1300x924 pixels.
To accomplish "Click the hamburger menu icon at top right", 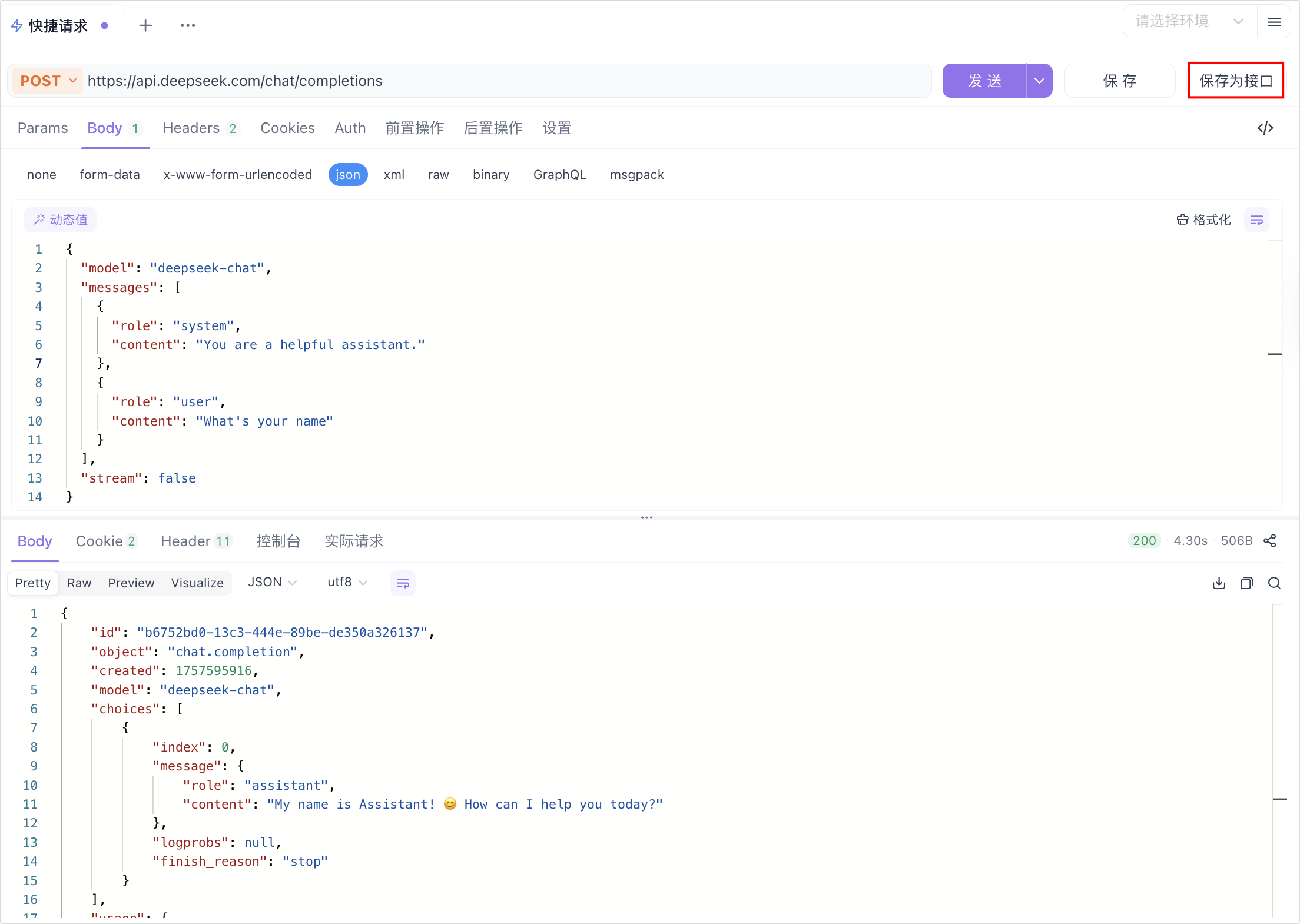I will point(1274,22).
